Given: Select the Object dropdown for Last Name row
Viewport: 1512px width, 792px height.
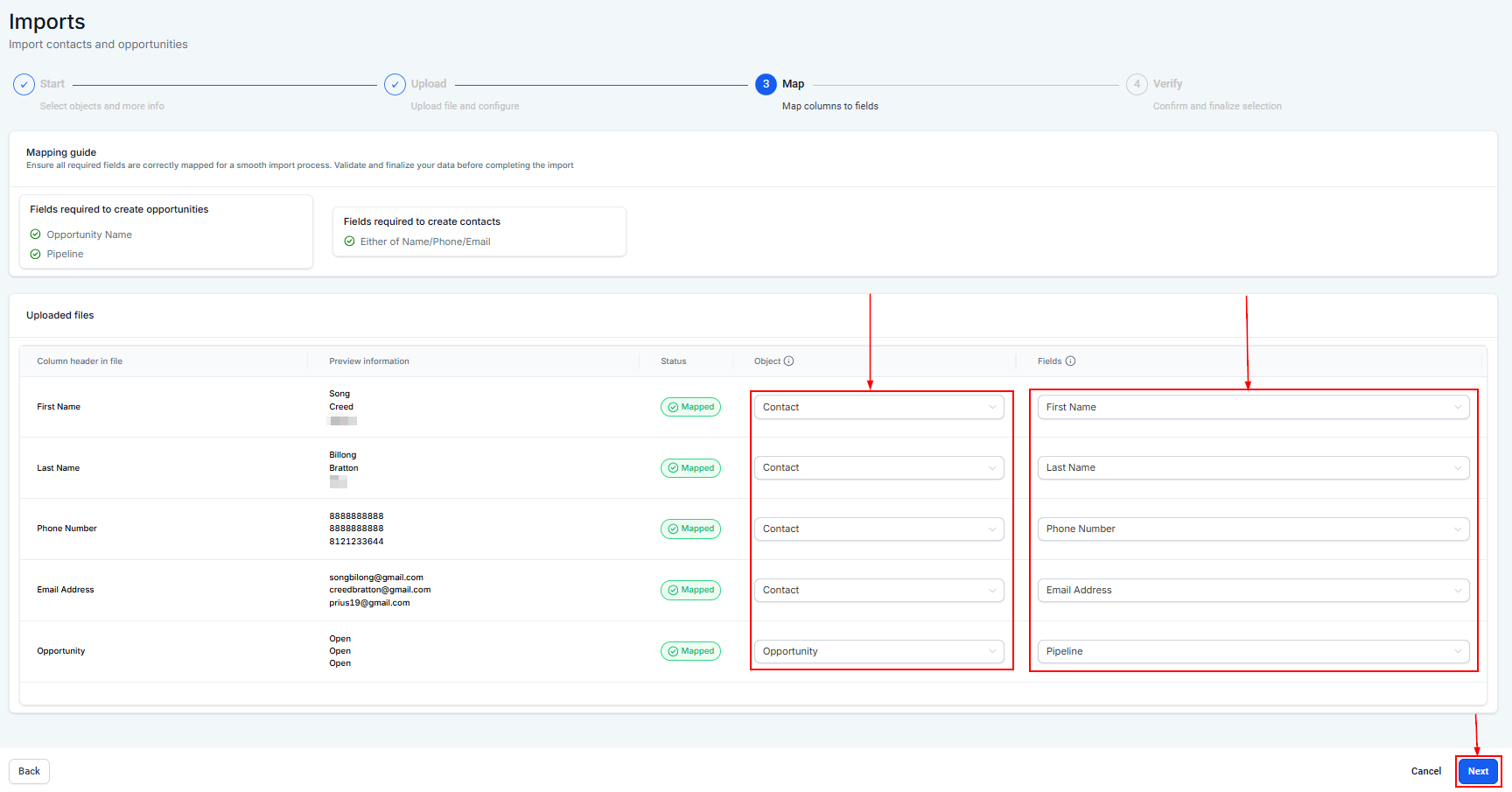Looking at the screenshot, I should pyautogui.click(x=878, y=468).
